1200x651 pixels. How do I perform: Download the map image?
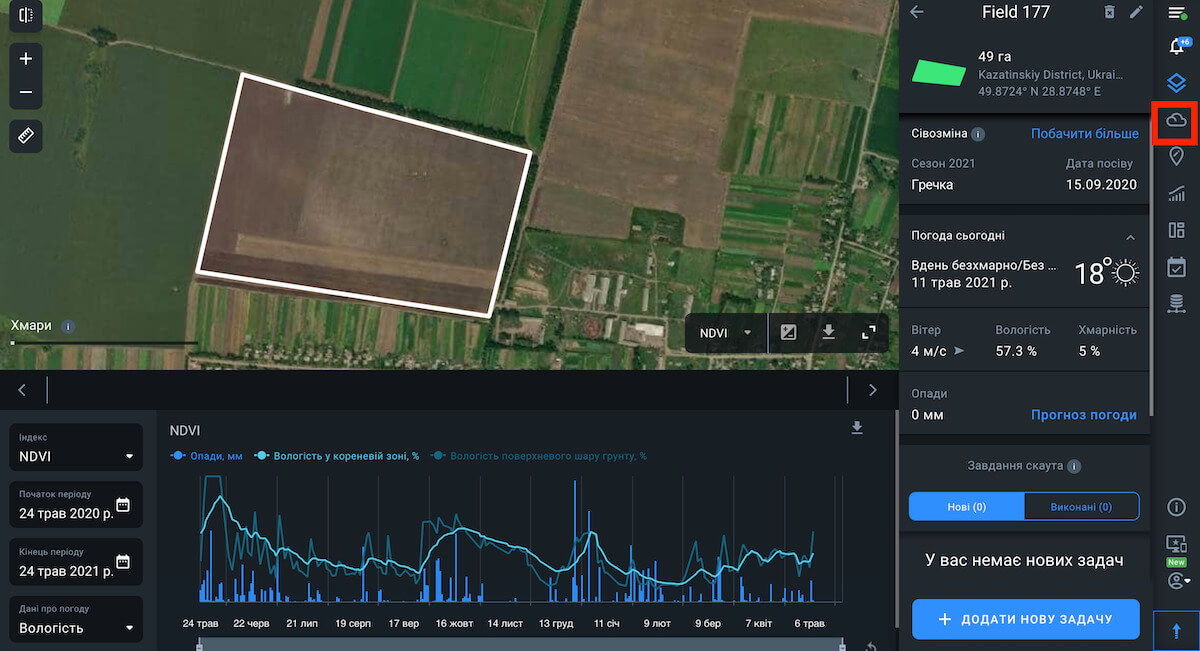coord(828,333)
